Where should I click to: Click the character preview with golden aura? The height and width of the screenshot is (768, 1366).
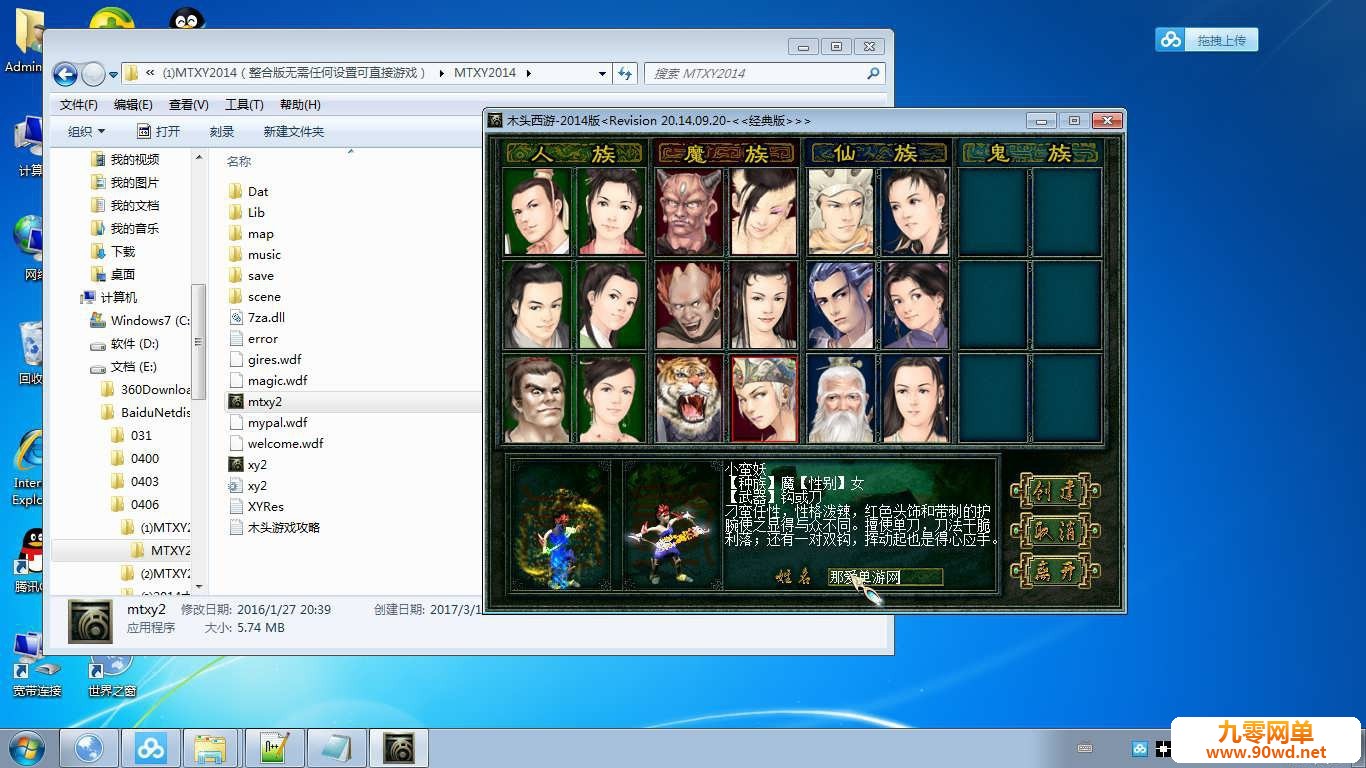coord(560,524)
